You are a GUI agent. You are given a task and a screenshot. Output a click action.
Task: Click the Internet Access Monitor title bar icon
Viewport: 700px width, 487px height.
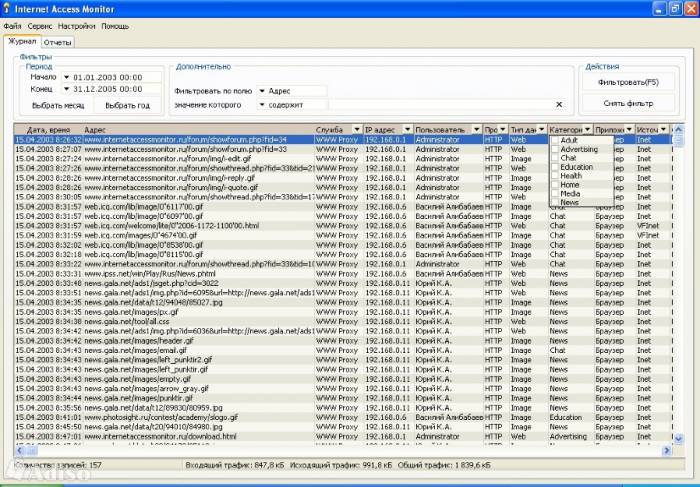[9, 9]
